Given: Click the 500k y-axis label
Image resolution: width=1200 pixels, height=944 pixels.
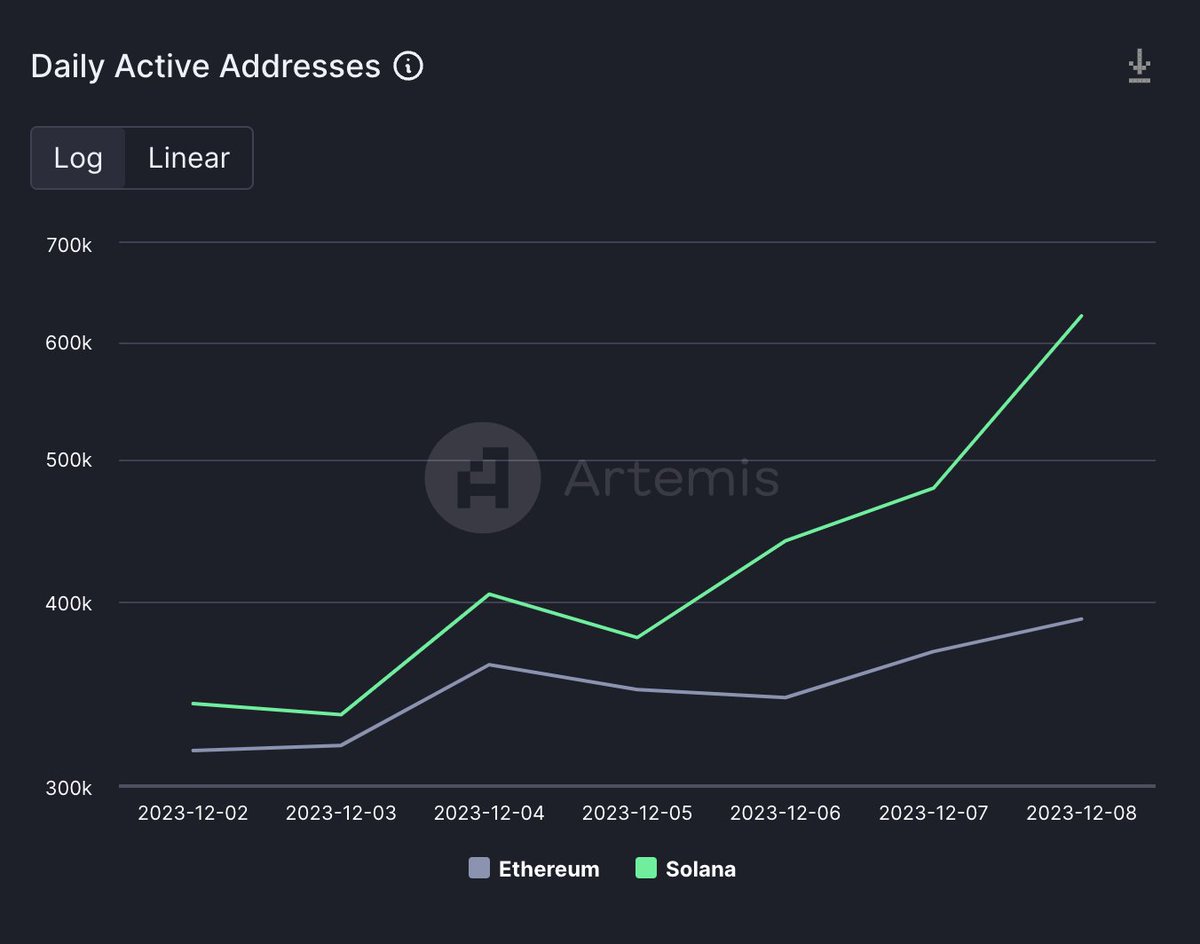Looking at the screenshot, I should click(71, 461).
